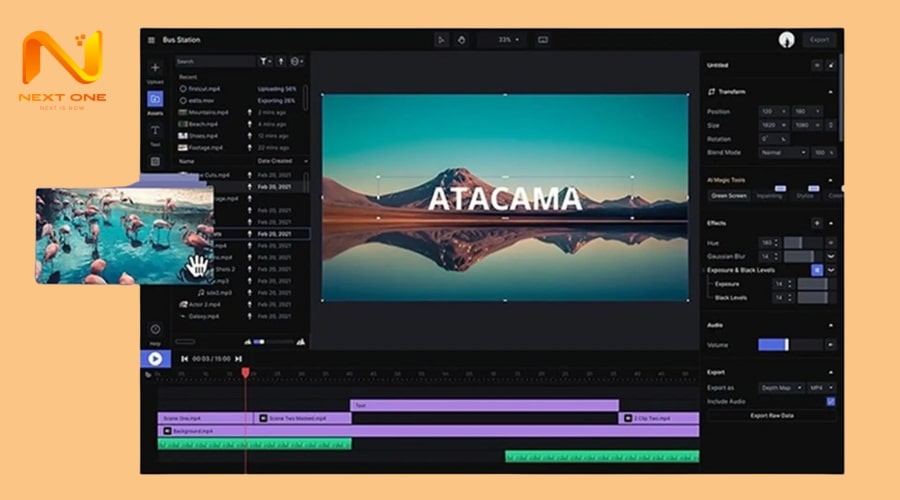This screenshot has width=900, height=500.
Task: Toggle the Include Audio checkbox
Action: tap(830, 401)
